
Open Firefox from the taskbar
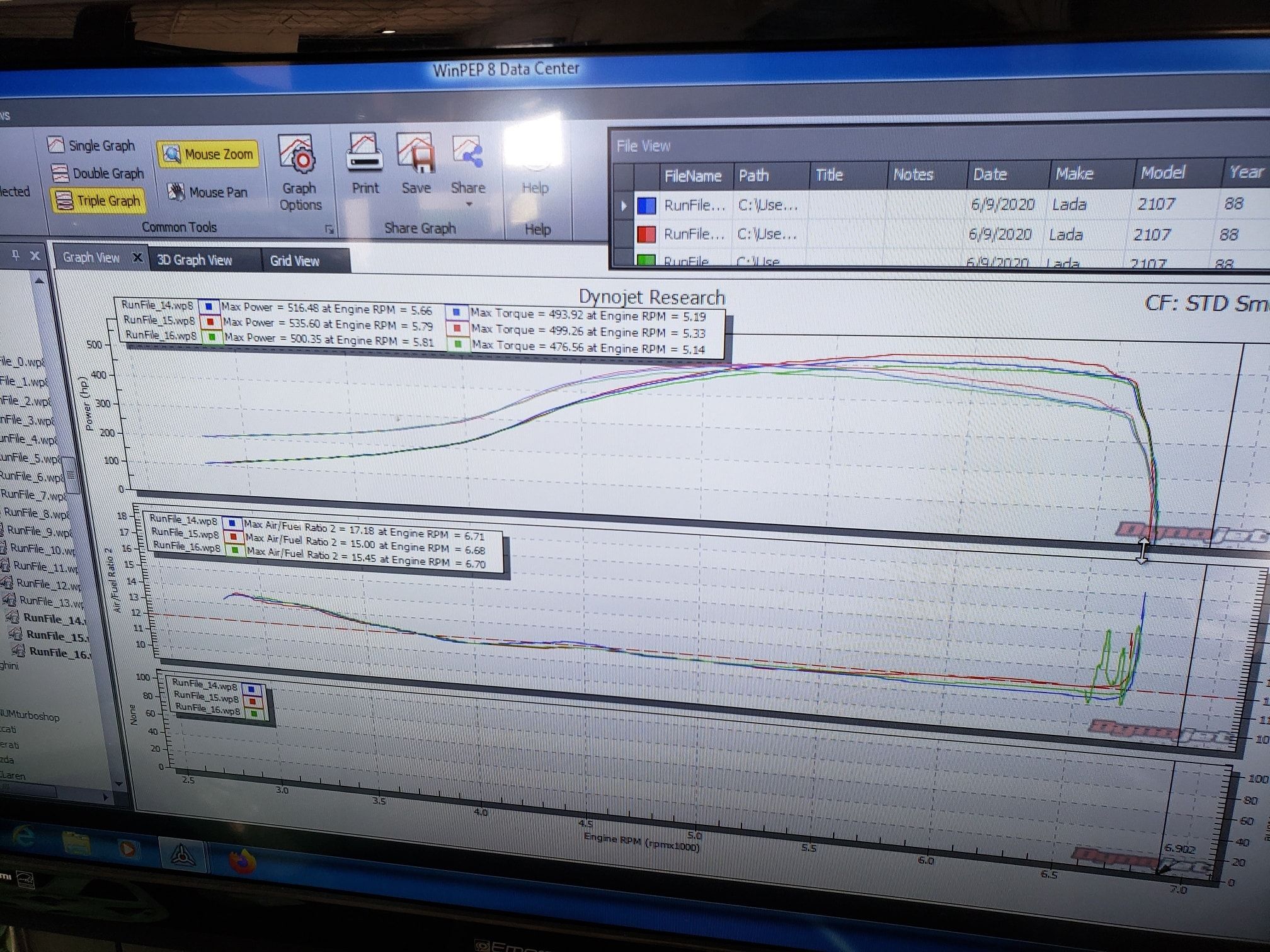click(241, 862)
